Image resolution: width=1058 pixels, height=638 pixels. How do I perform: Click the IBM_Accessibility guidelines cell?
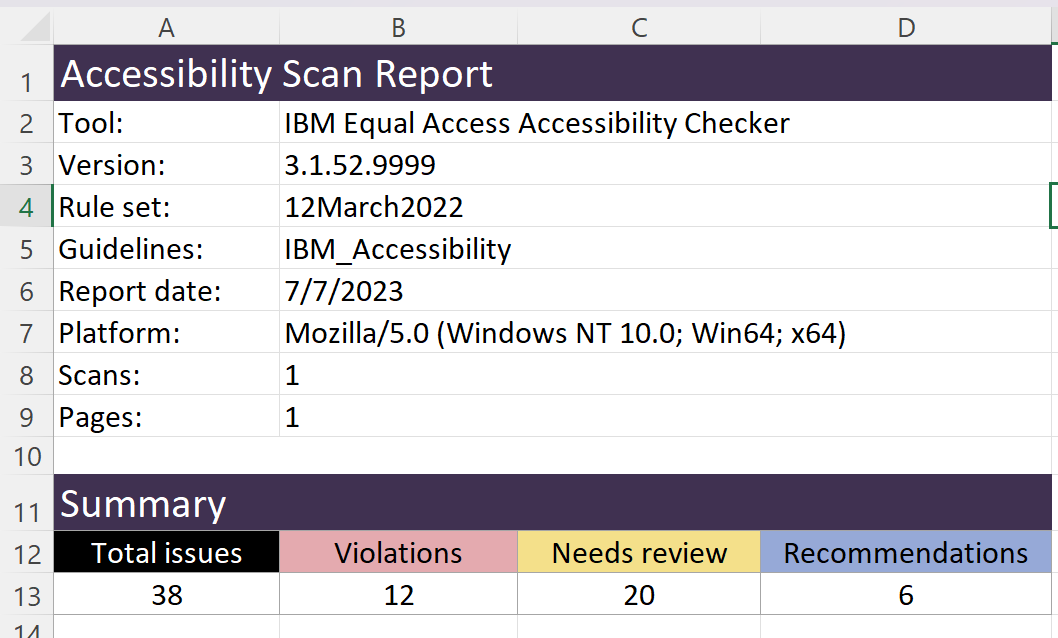398,249
